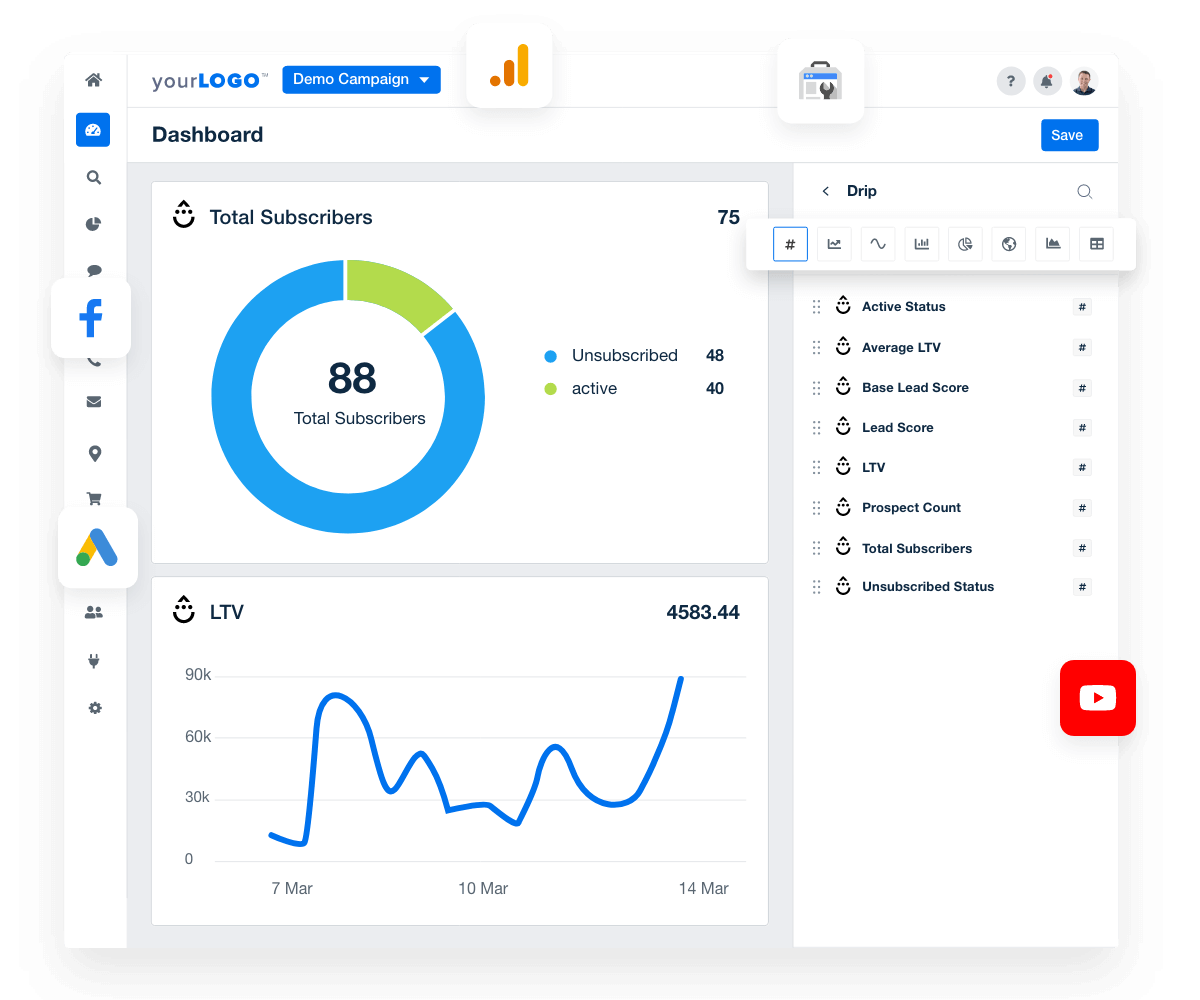1200x1000 pixels.
Task: Toggle the area chart widget type
Action: pos(1052,244)
